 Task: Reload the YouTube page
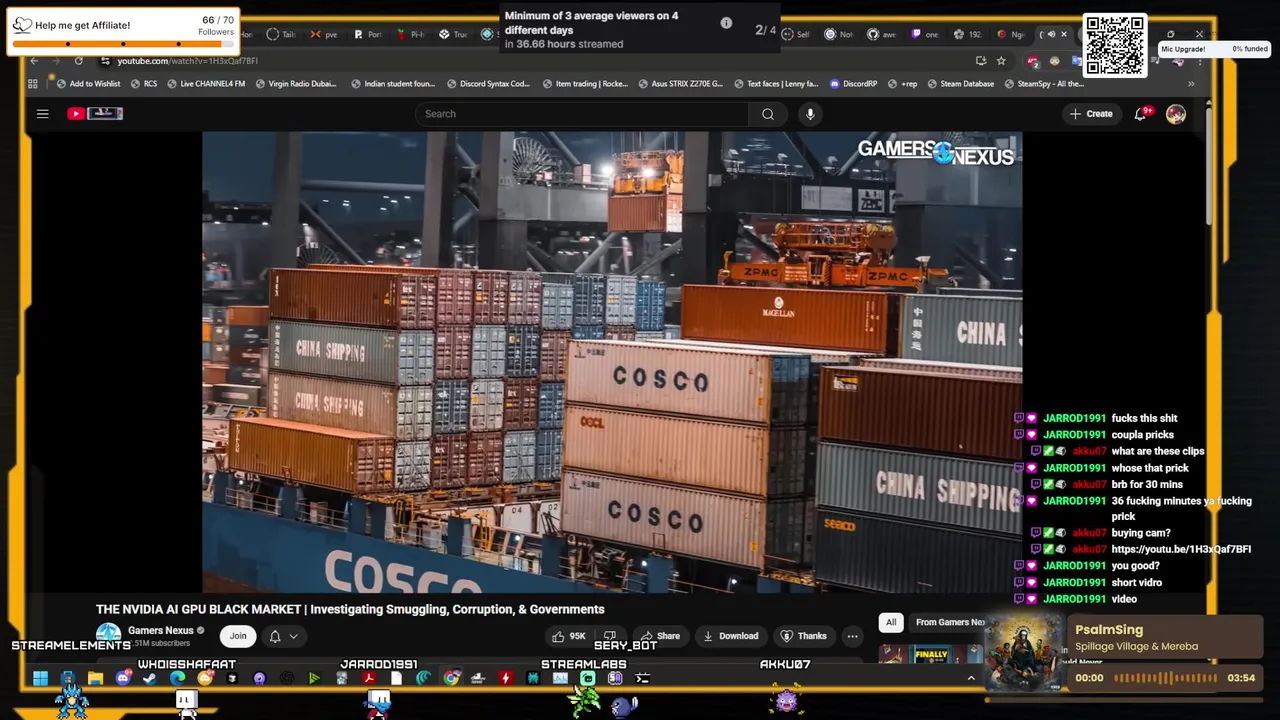click(78, 61)
